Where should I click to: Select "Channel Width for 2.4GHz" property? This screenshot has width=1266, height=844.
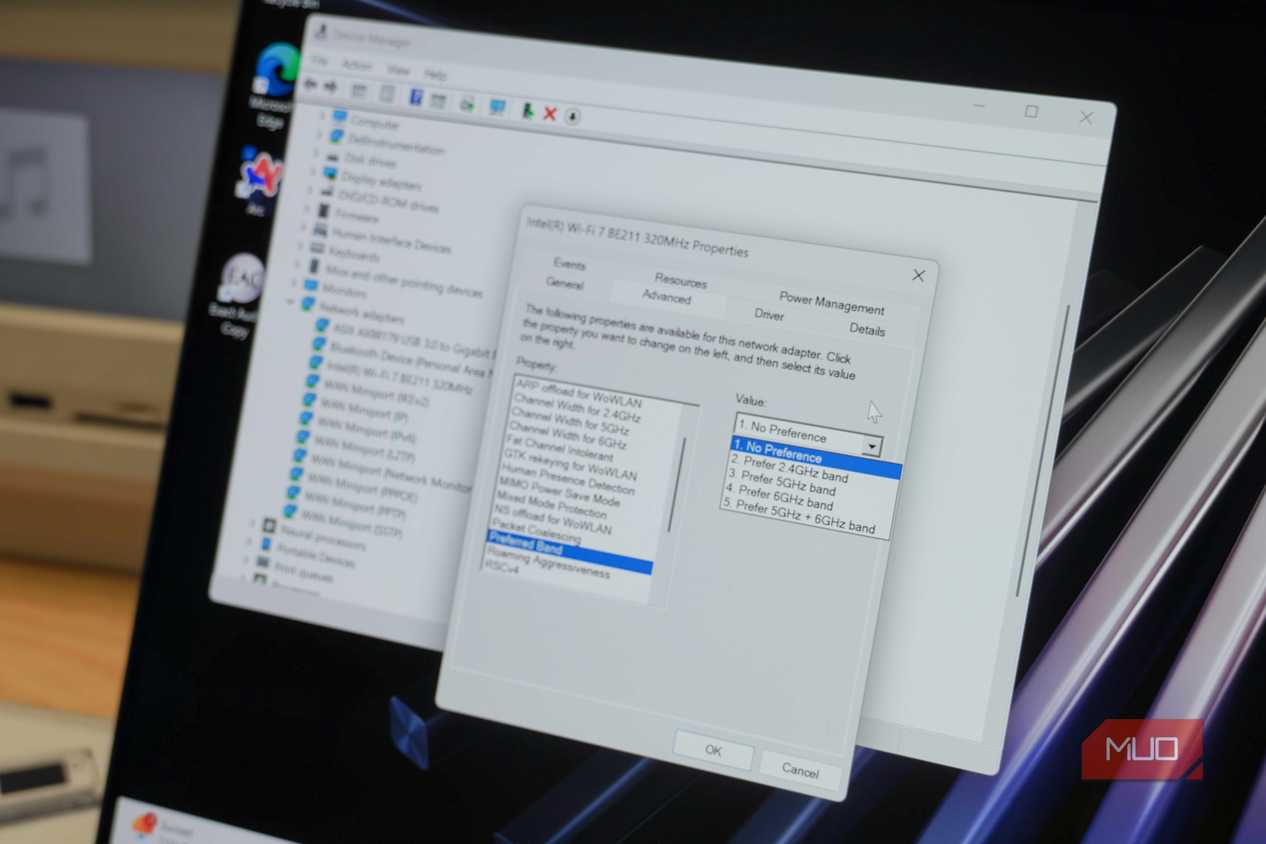[x=577, y=407]
